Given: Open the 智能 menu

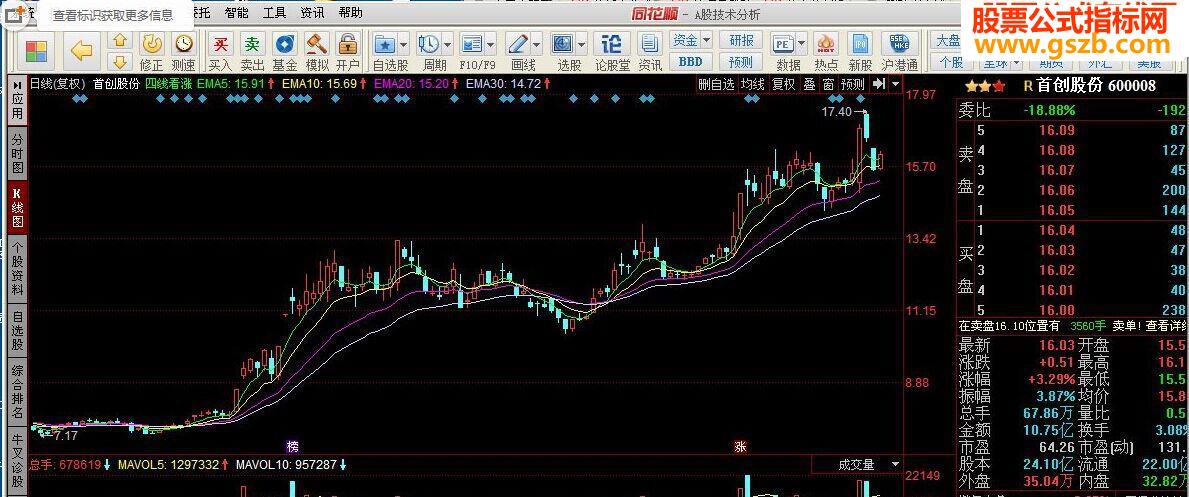Looking at the screenshot, I should pyautogui.click(x=237, y=13).
